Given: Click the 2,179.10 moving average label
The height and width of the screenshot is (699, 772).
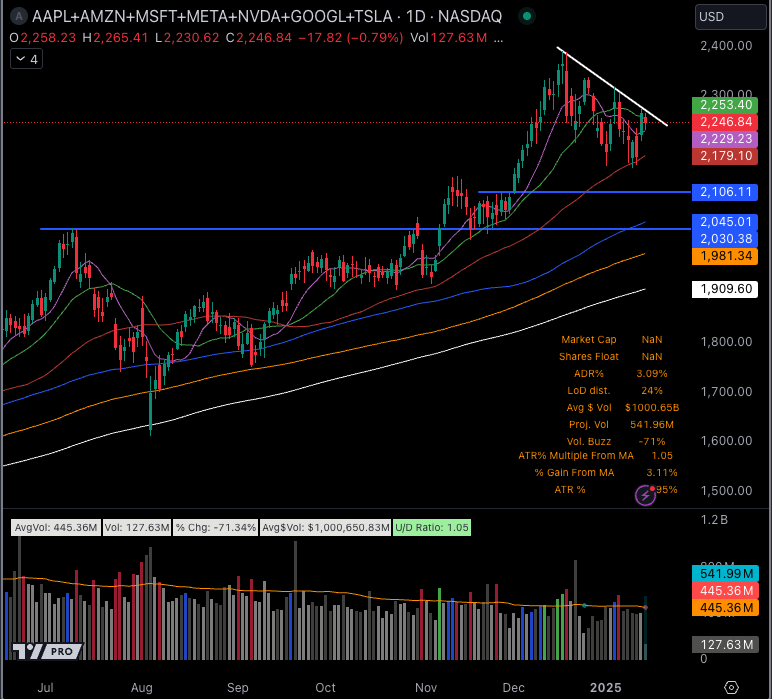Looking at the screenshot, I should click(725, 156).
